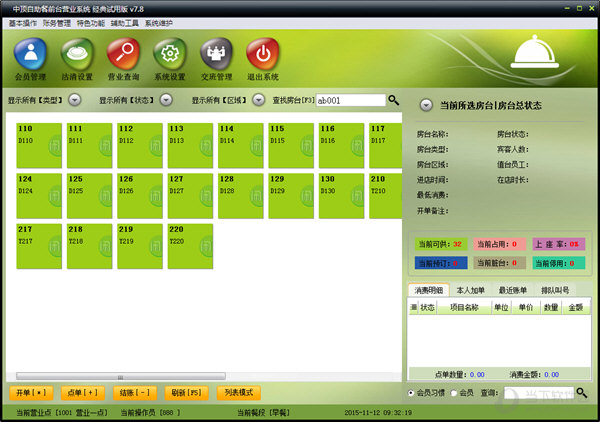Image resolution: width=600 pixels, height=422 pixels.
Task: Click search magnifier beside ab001 field
Action: 394,100
